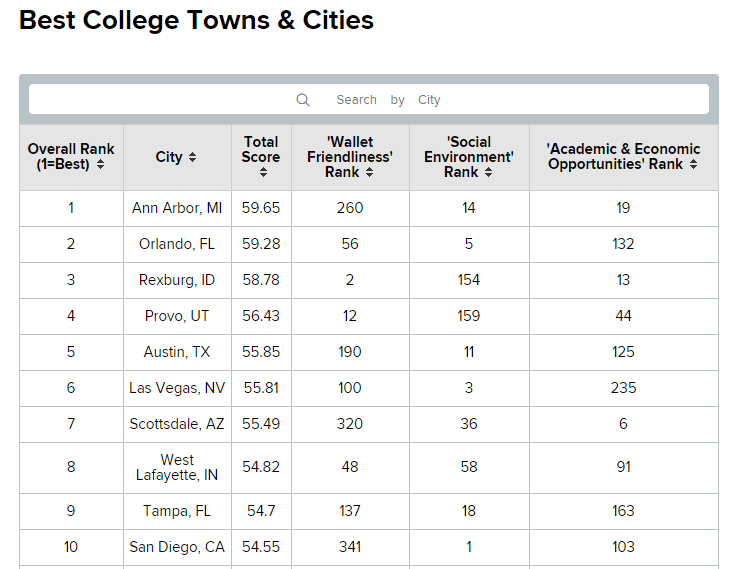Select the Orlando, FL row city name
The height and width of the screenshot is (569, 737).
tap(177, 244)
